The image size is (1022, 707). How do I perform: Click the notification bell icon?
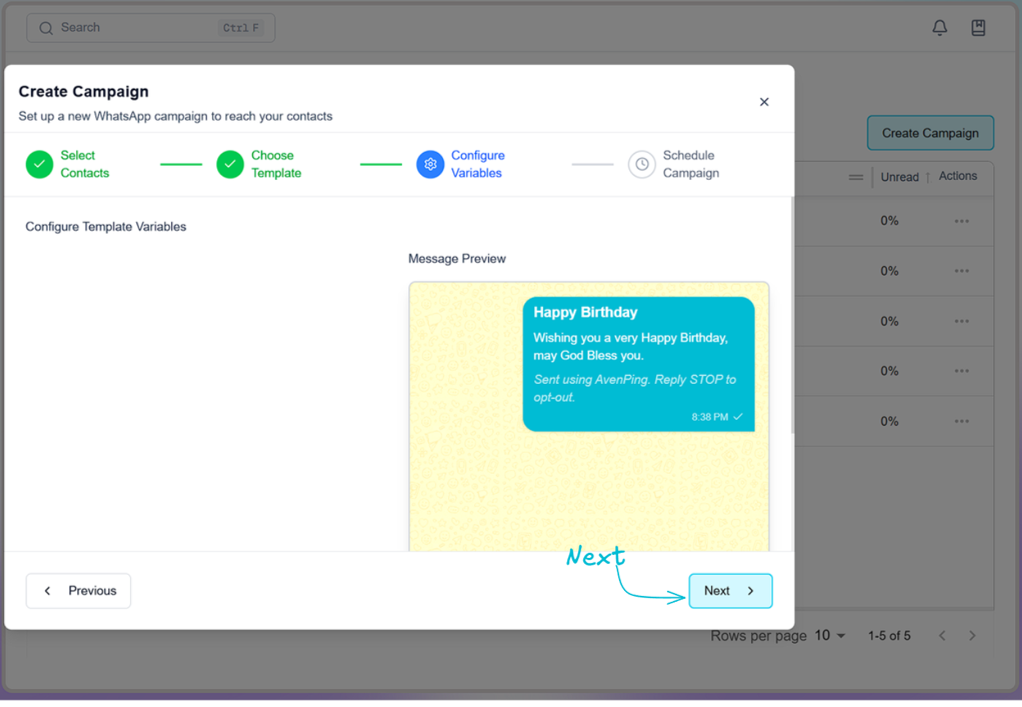[939, 27]
